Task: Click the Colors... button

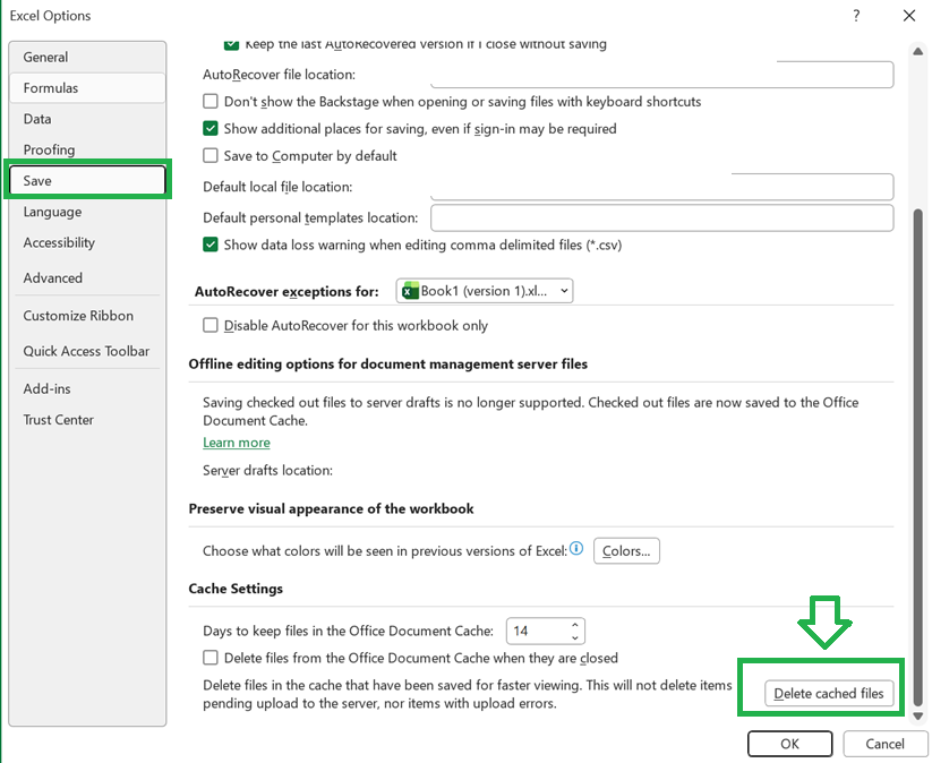Action: (x=626, y=550)
